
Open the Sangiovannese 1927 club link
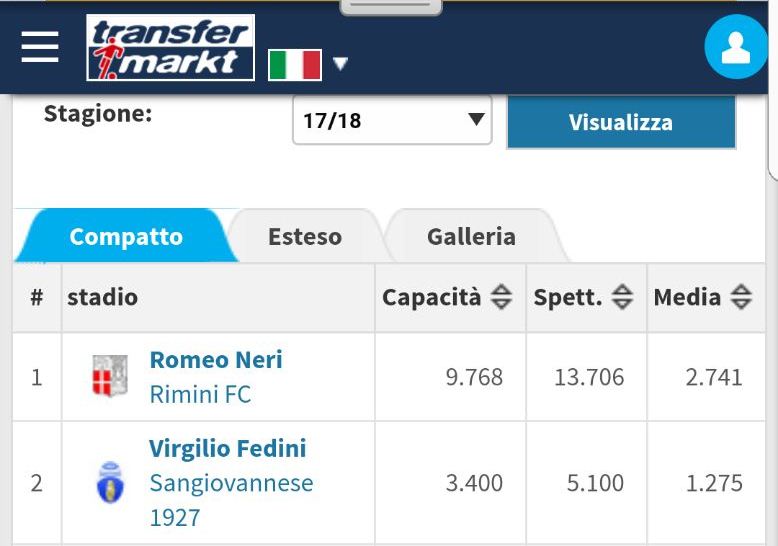(231, 500)
